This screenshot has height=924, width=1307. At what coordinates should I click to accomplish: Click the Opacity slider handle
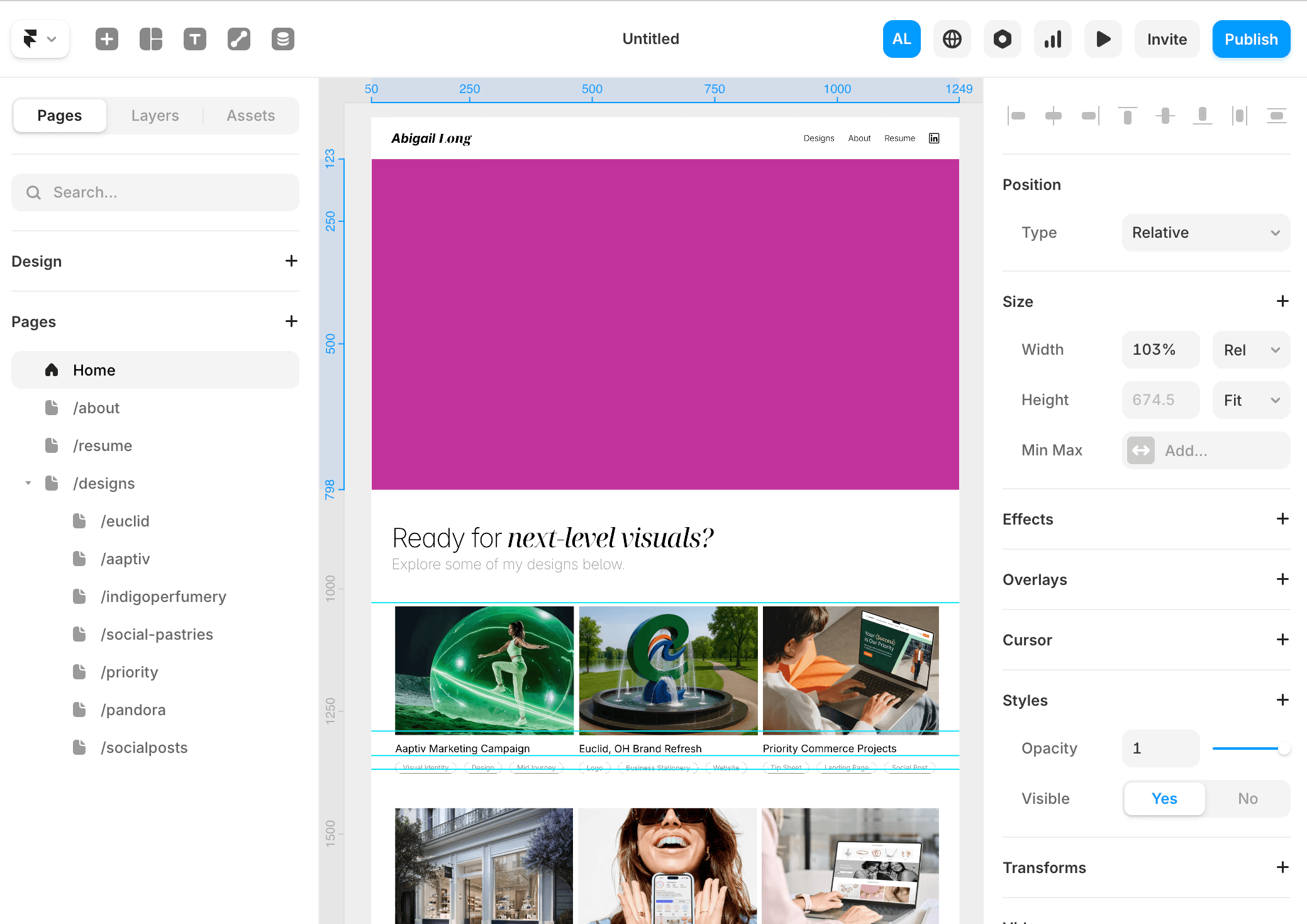1284,749
